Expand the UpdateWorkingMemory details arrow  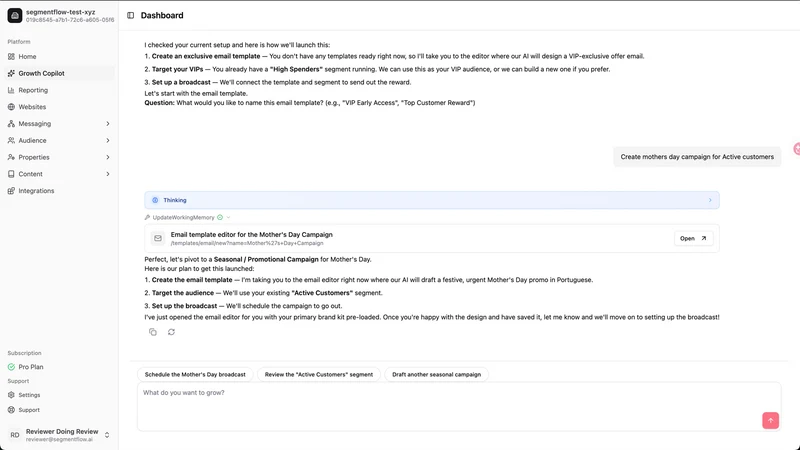pyautogui.click(x=228, y=217)
